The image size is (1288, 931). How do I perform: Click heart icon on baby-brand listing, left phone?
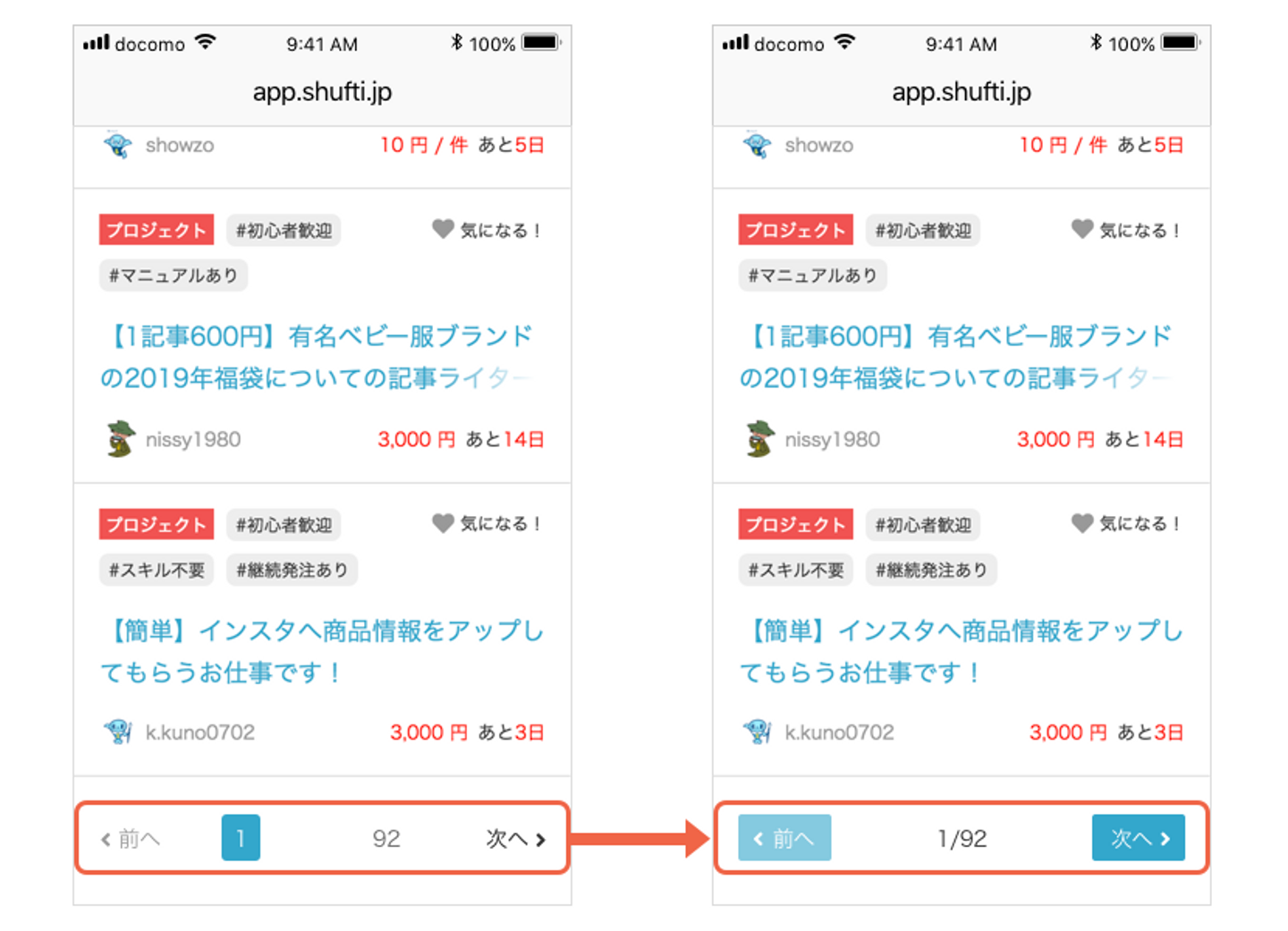(443, 229)
